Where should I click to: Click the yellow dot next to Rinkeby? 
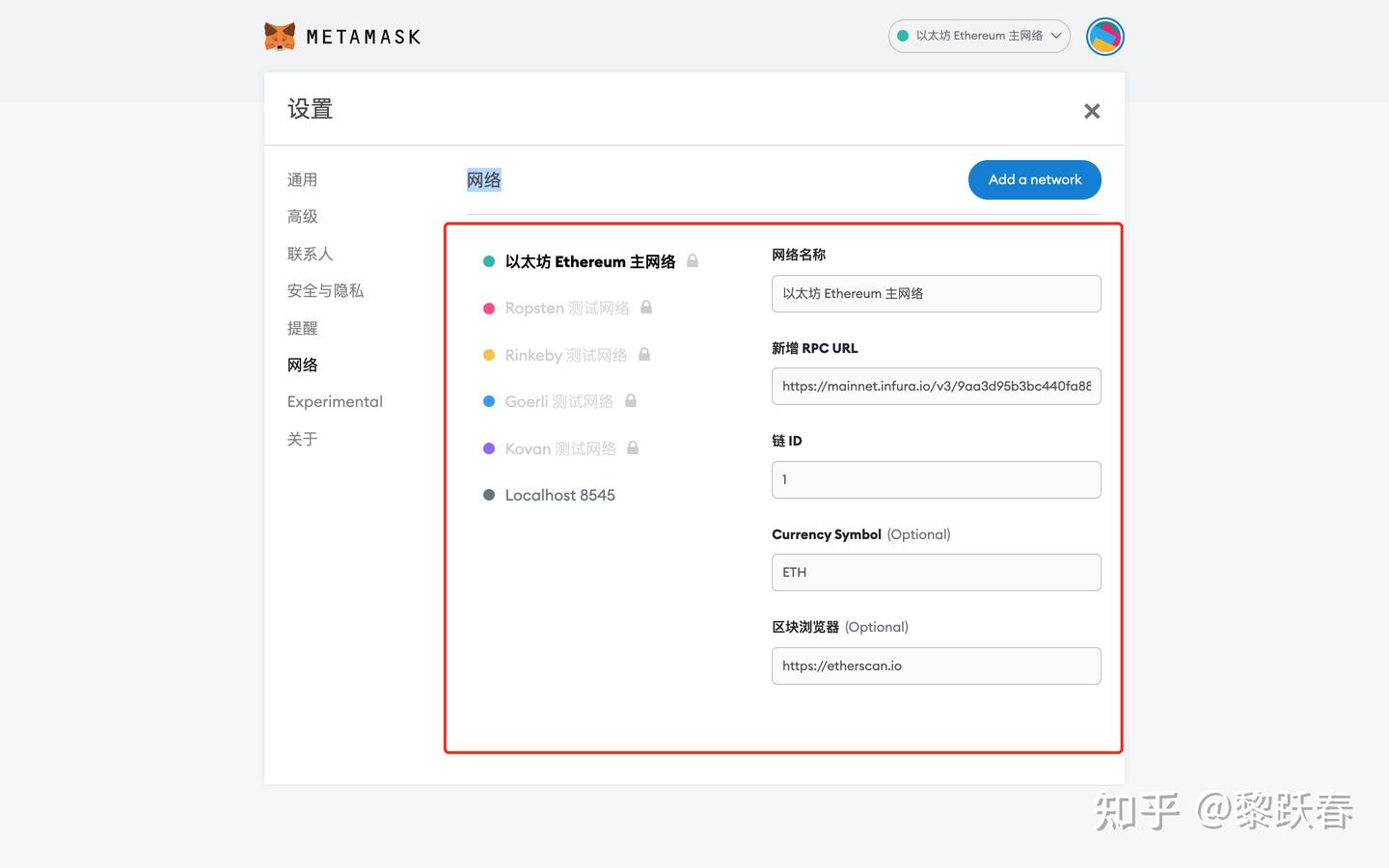click(x=489, y=354)
